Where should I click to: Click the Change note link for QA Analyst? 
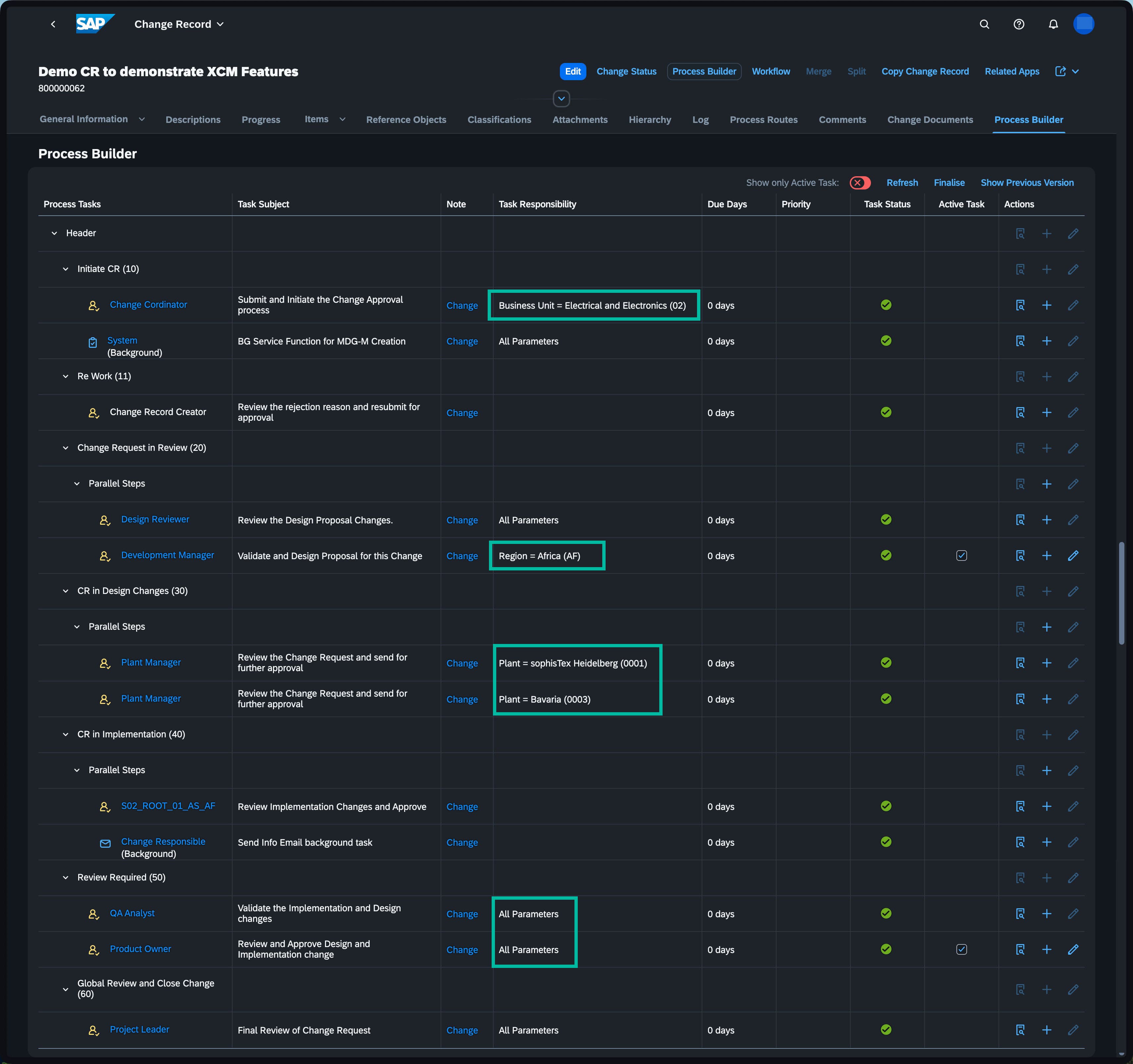pyautogui.click(x=461, y=914)
